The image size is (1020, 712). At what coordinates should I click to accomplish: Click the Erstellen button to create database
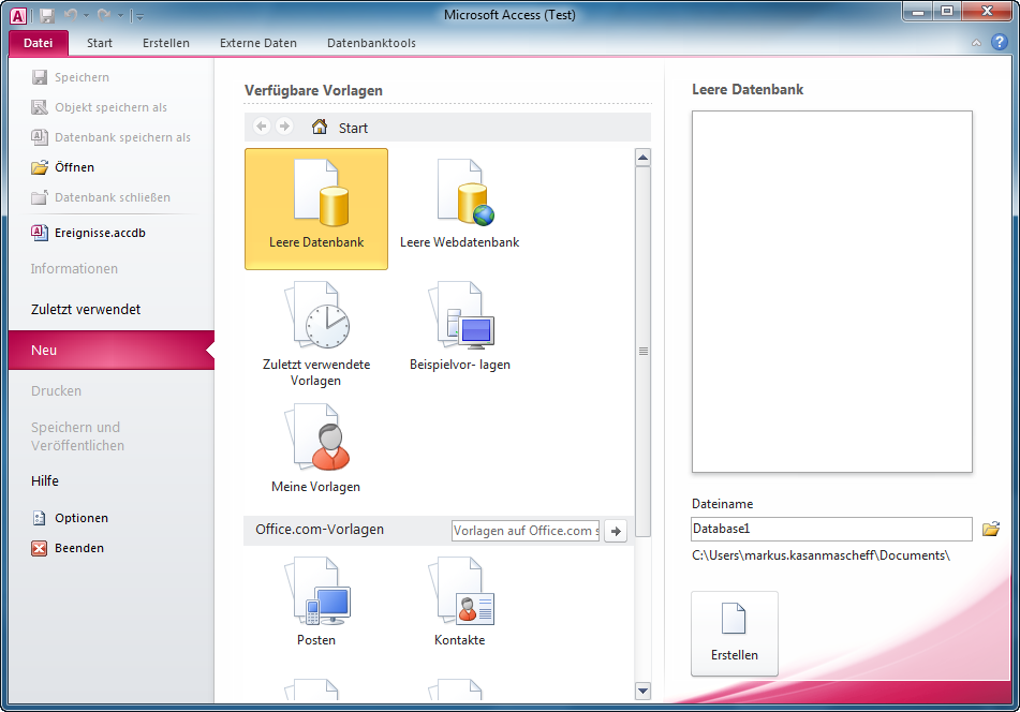point(734,633)
